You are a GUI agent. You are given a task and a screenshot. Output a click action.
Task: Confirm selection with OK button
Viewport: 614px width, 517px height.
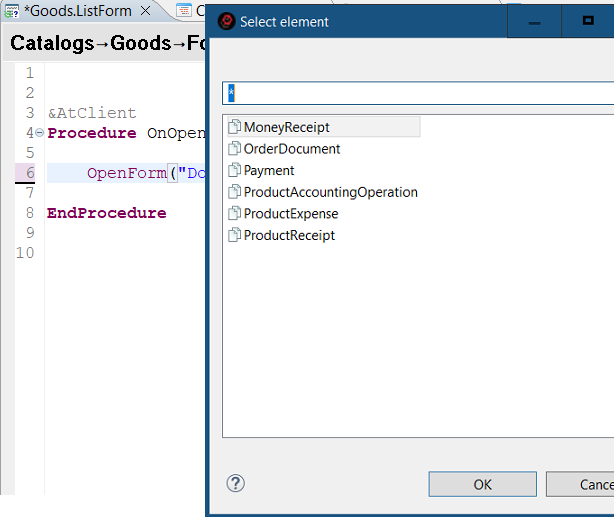[x=482, y=484]
